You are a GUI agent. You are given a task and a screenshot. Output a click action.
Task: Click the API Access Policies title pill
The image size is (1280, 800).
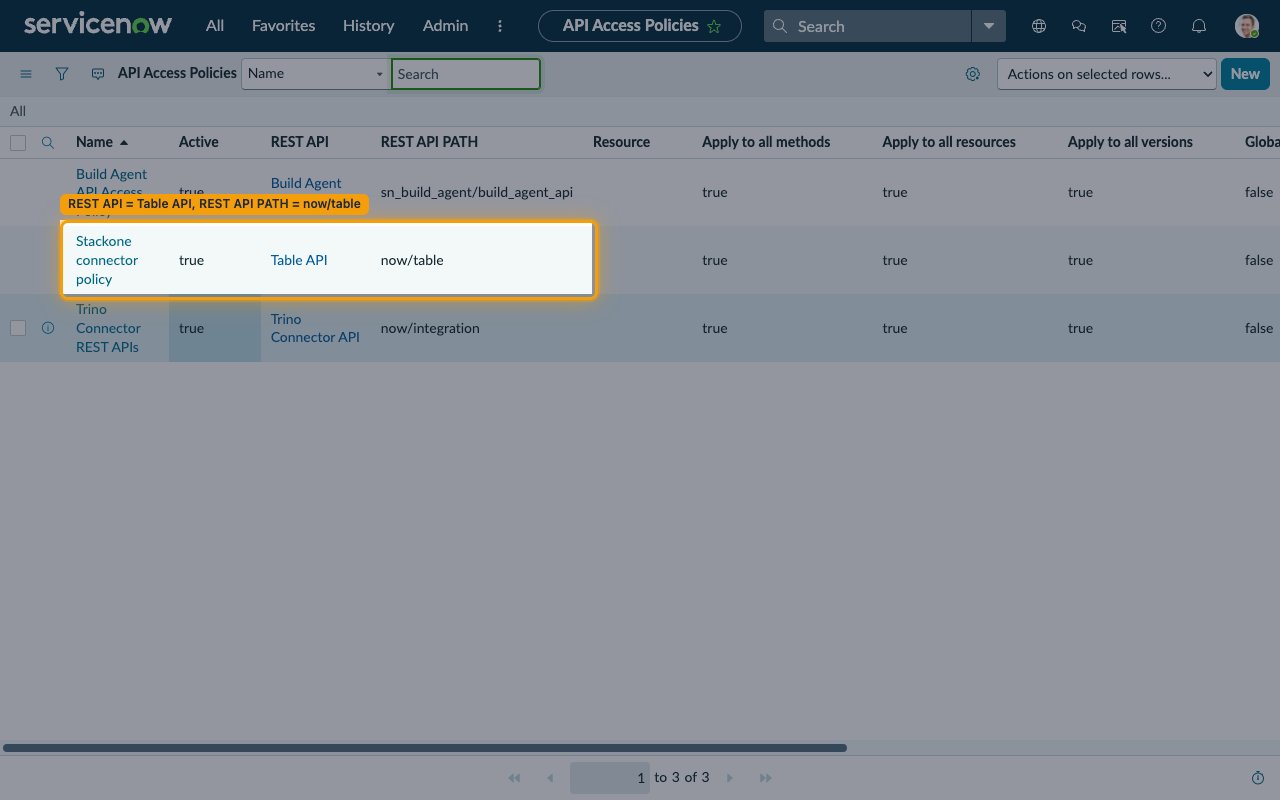[640, 26]
